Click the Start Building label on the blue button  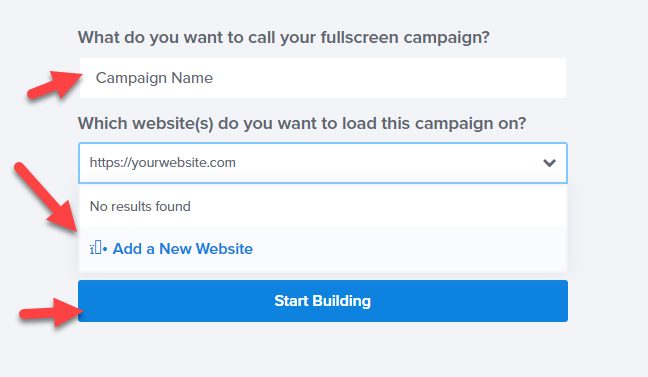323,301
